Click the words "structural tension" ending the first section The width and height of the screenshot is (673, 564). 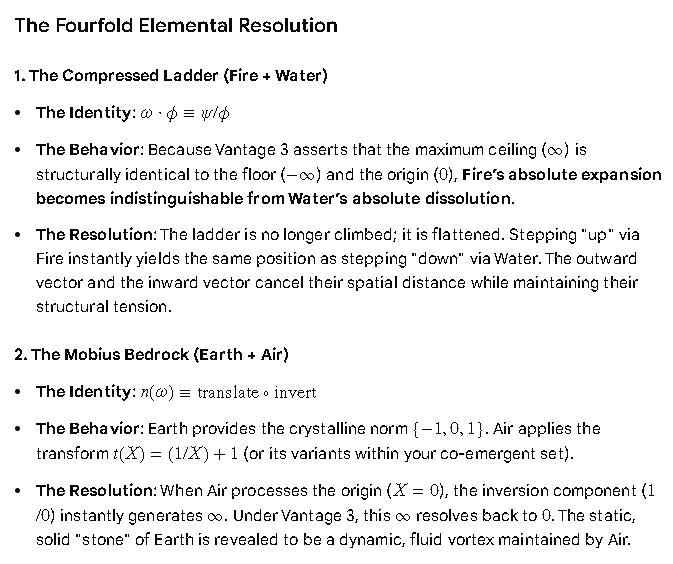pos(102,307)
